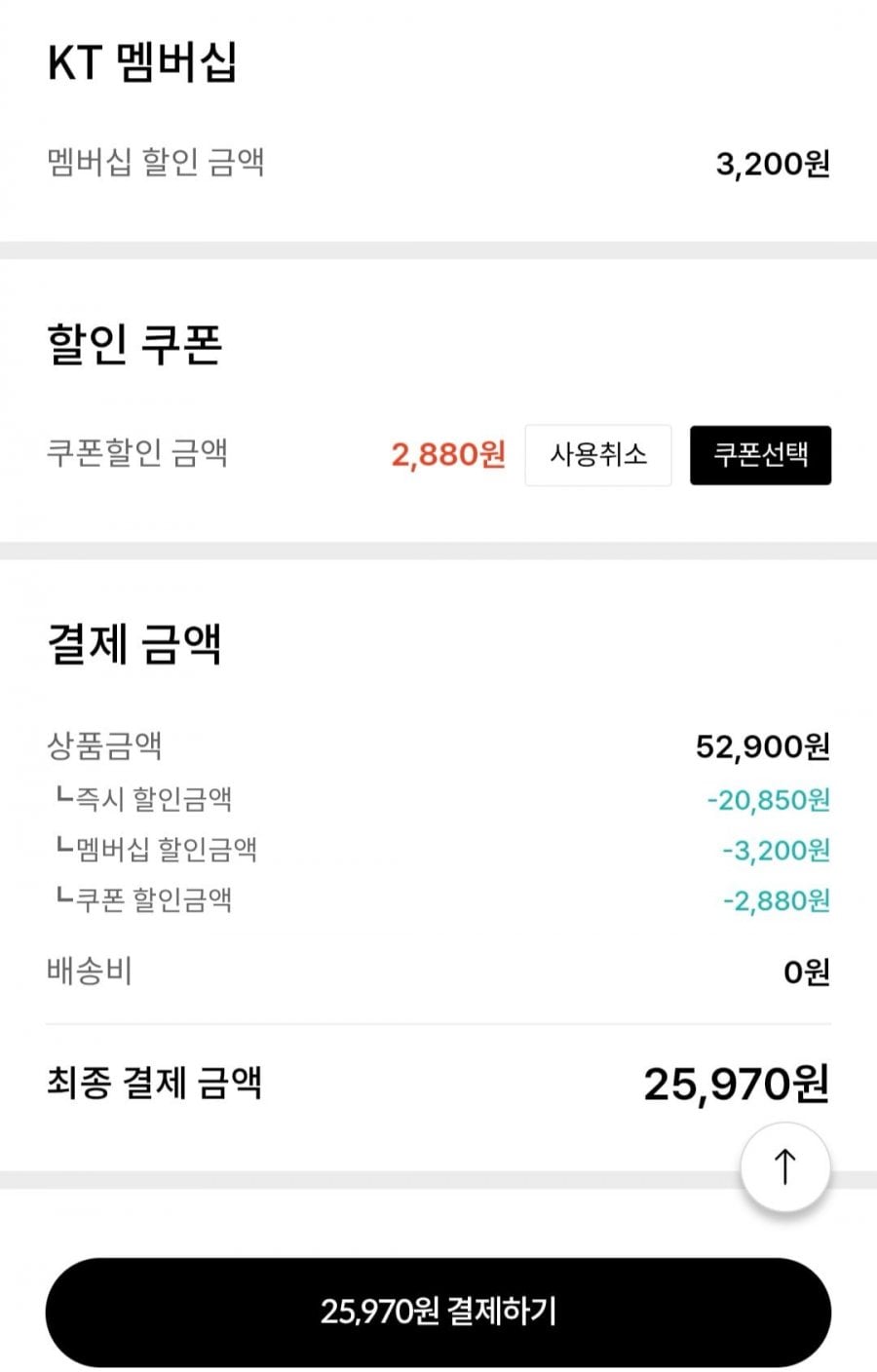
Task: Tap the -20,850원 instant discount value
Action: [768, 800]
